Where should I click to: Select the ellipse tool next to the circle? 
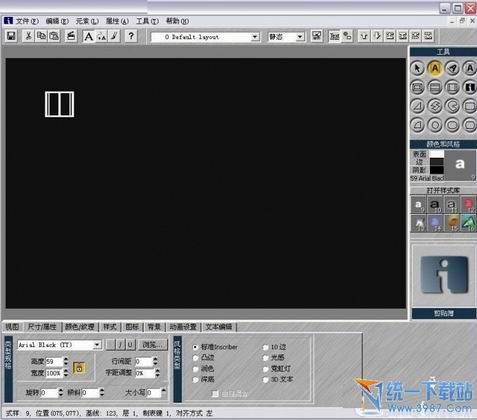coord(452,125)
